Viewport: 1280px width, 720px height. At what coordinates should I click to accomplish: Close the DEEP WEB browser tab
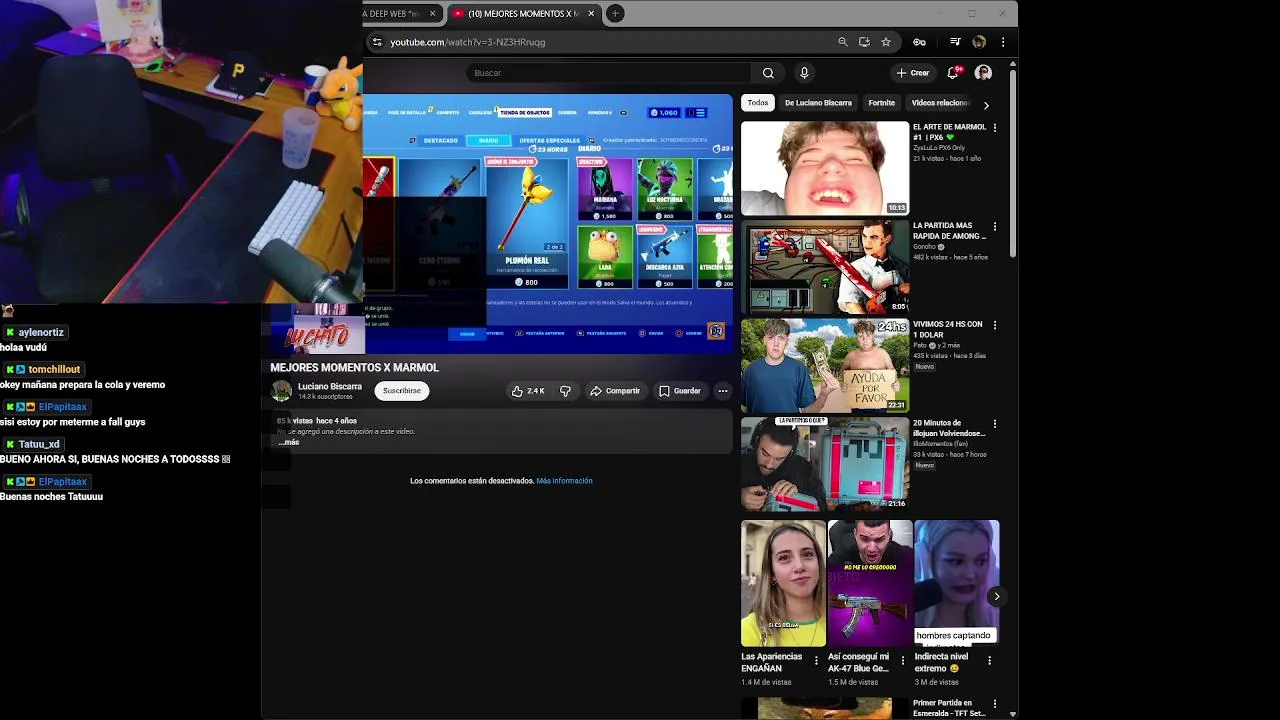[x=433, y=13]
